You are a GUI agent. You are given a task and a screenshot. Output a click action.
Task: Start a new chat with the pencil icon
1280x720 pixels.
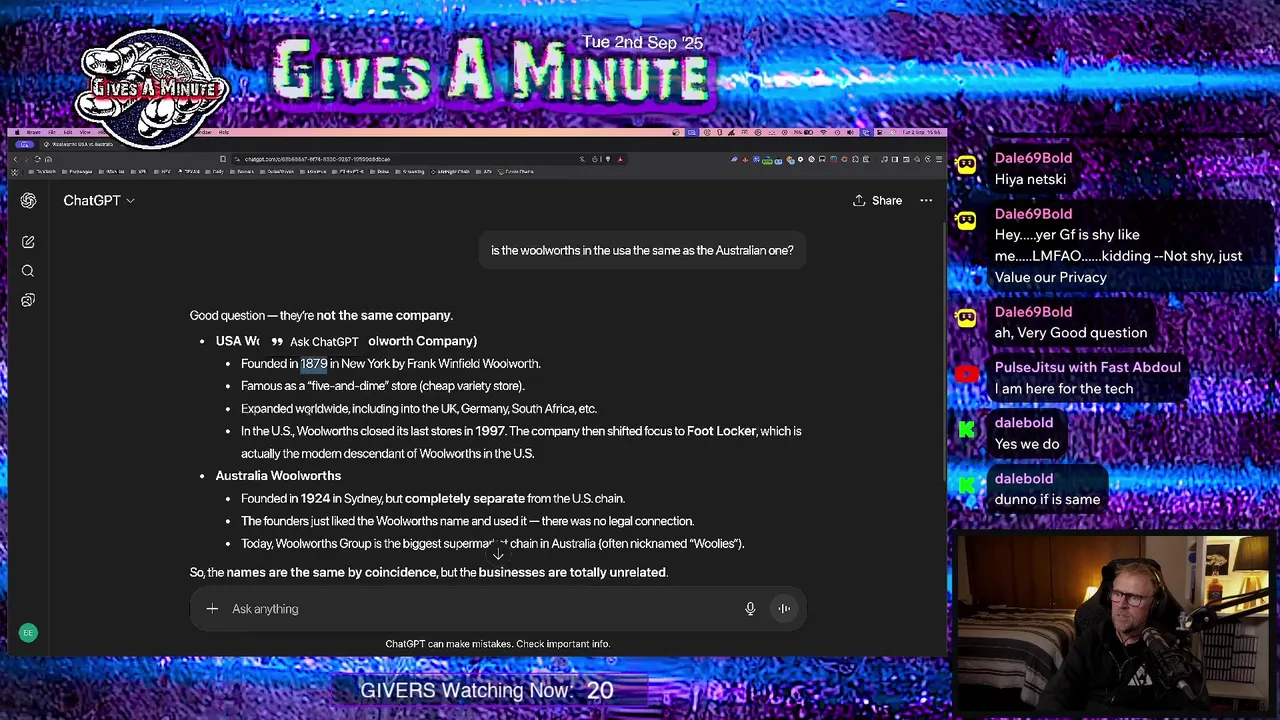coord(28,242)
